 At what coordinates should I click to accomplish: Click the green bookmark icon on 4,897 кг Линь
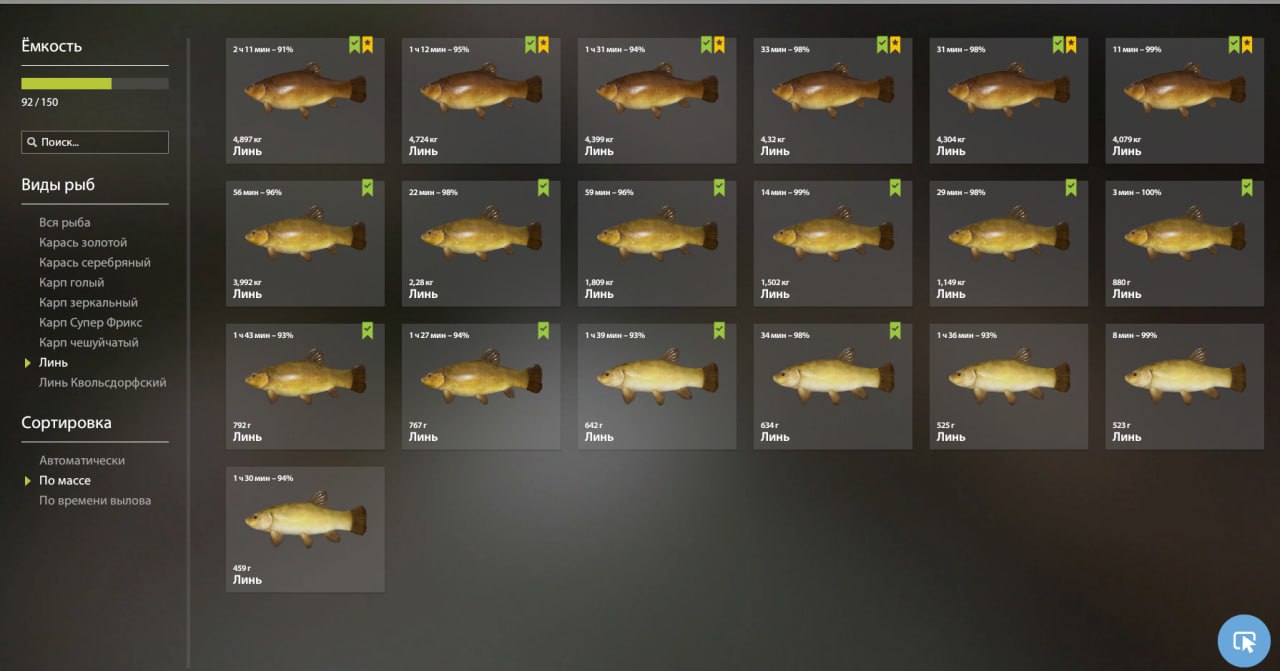(x=355, y=45)
